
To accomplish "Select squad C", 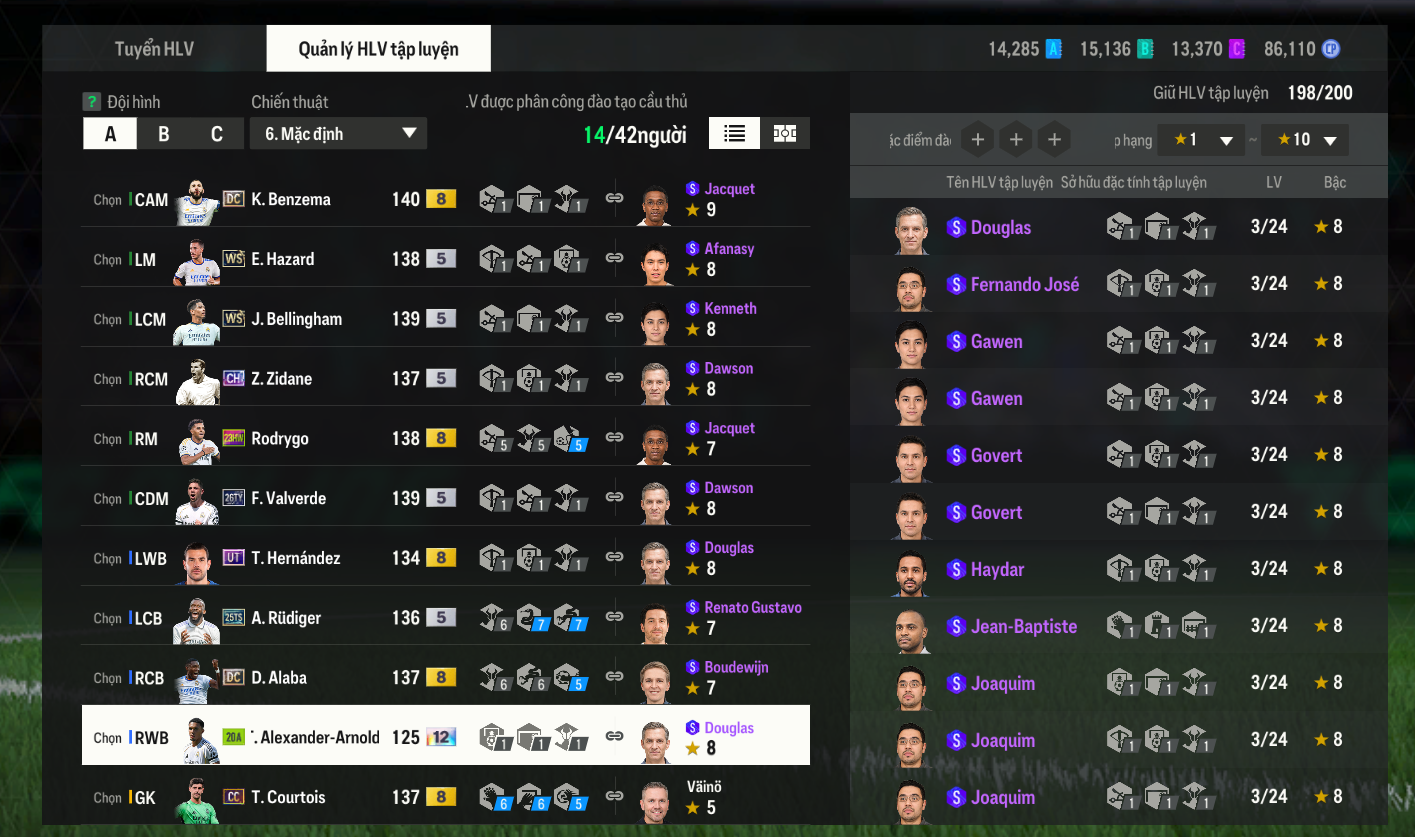I will click(x=217, y=134).
